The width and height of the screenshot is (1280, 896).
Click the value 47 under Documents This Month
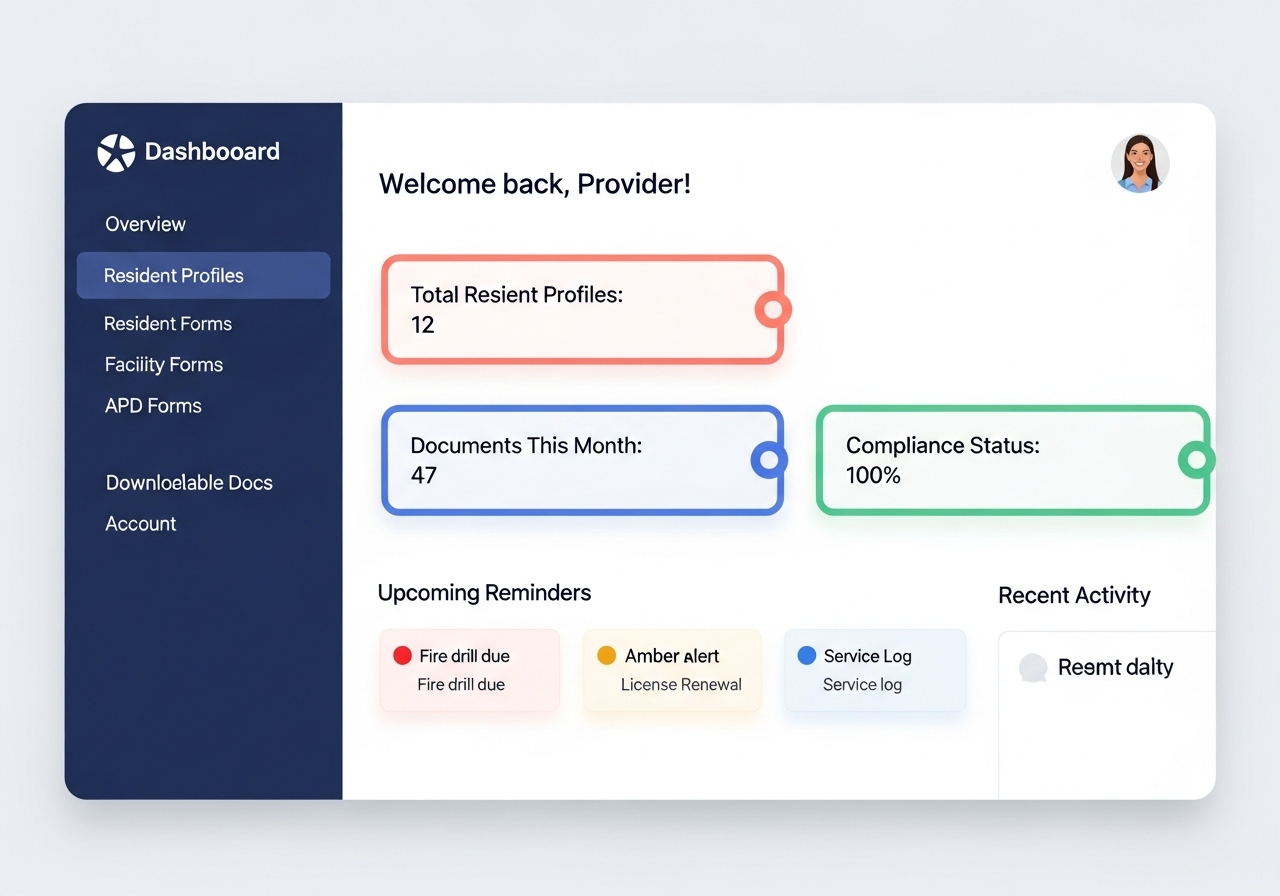(x=424, y=475)
